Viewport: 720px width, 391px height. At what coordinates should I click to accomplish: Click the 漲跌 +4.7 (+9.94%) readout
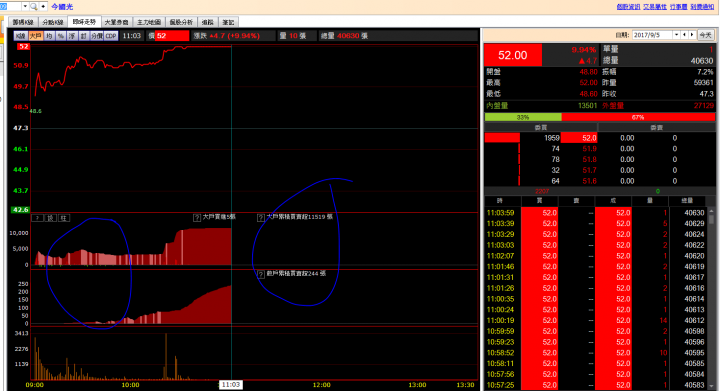(226, 36)
